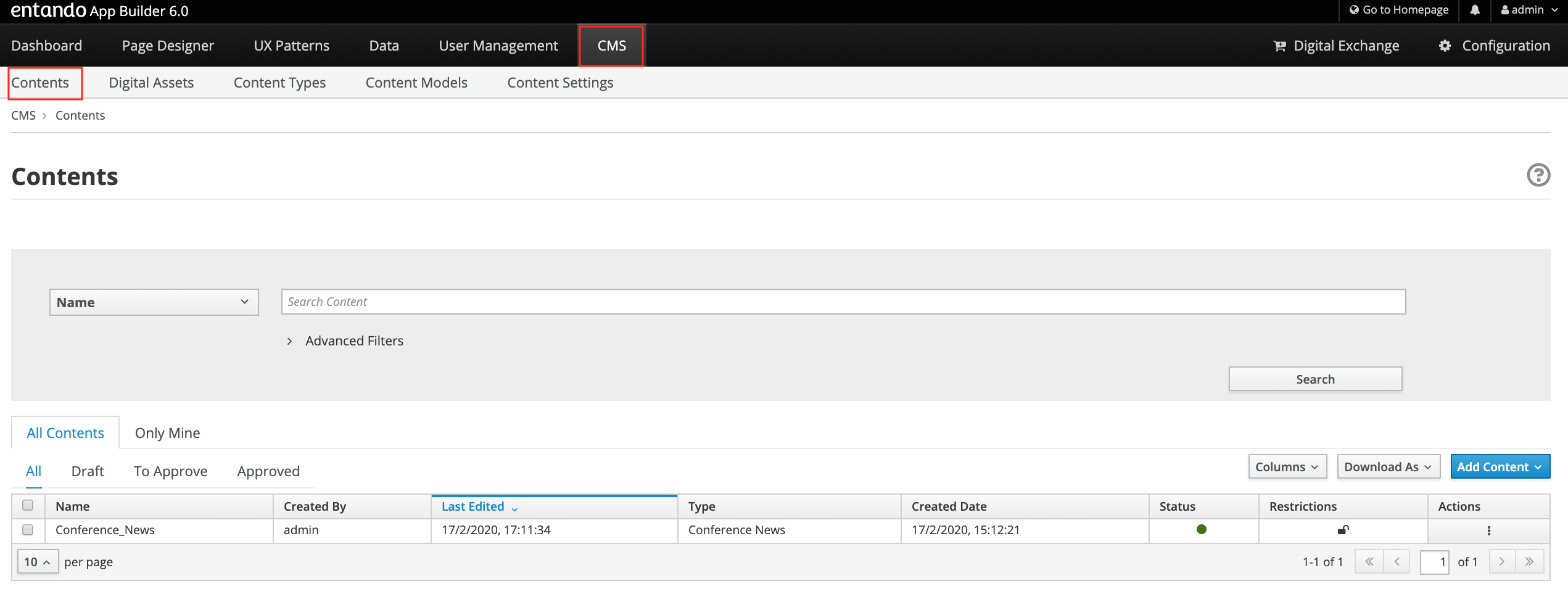Click into the Search Content input field
The height and width of the screenshot is (602, 1568).
pyautogui.click(x=843, y=302)
